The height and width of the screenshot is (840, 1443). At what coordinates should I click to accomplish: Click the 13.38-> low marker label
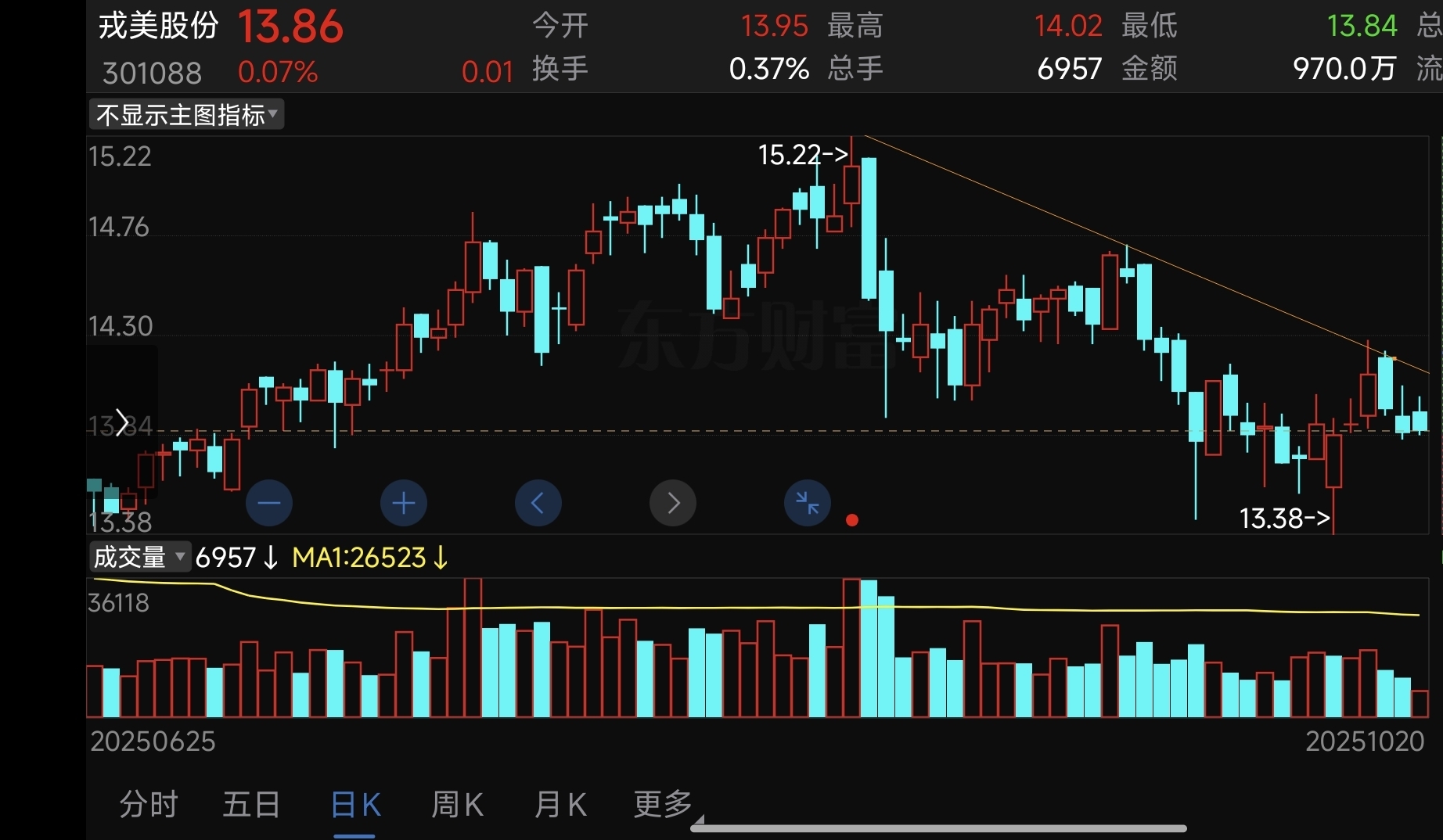[x=1285, y=519]
